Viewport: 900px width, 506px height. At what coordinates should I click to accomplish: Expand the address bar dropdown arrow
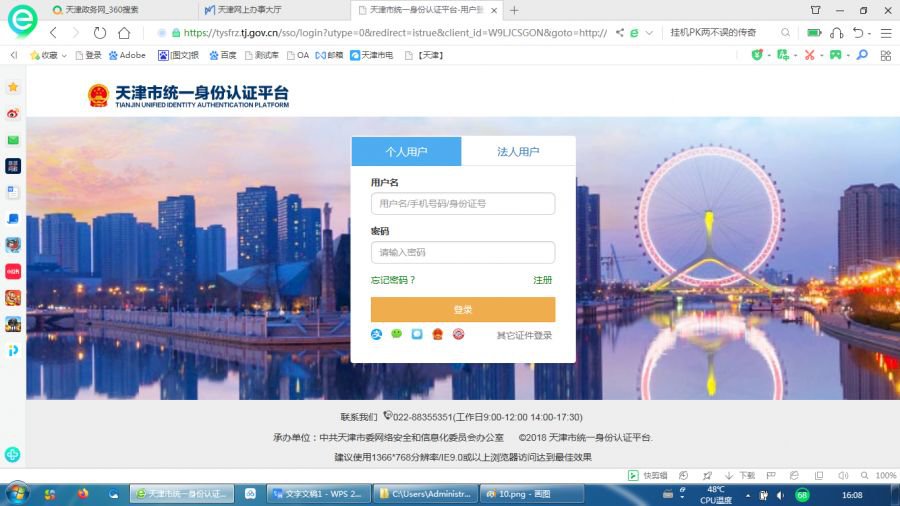coord(649,32)
